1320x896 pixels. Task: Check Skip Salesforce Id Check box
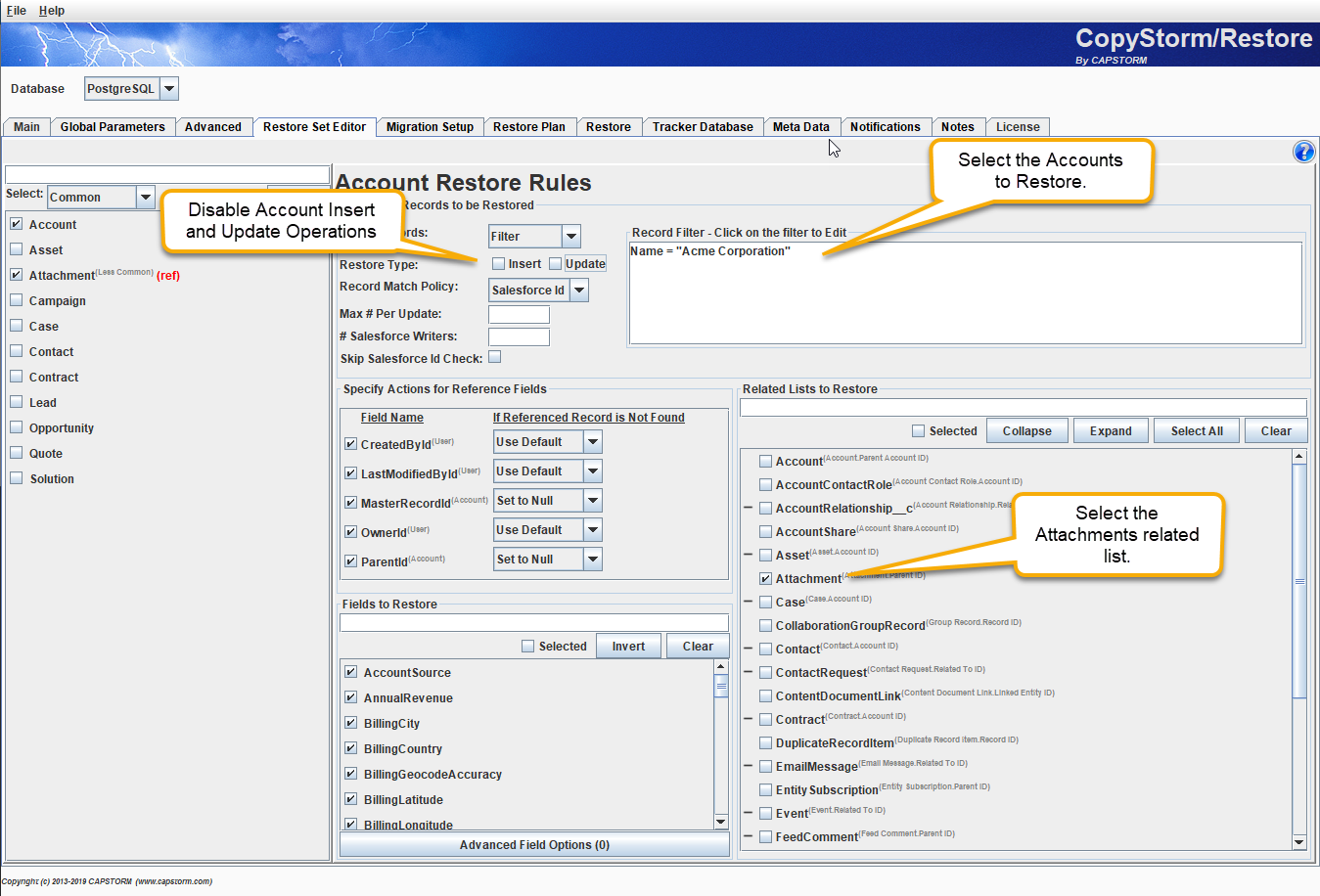pyautogui.click(x=495, y=357)
